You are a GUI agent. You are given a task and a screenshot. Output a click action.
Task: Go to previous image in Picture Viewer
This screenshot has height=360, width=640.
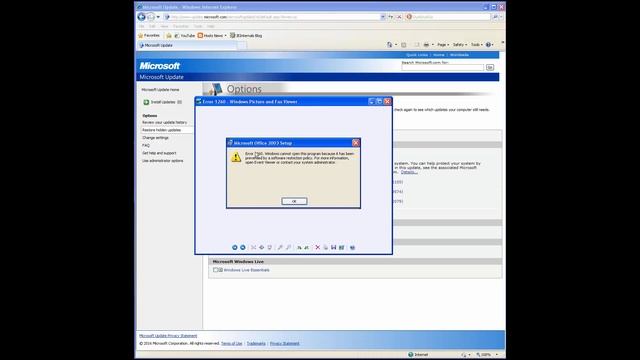pyautogui.click(x=235, y=247)
